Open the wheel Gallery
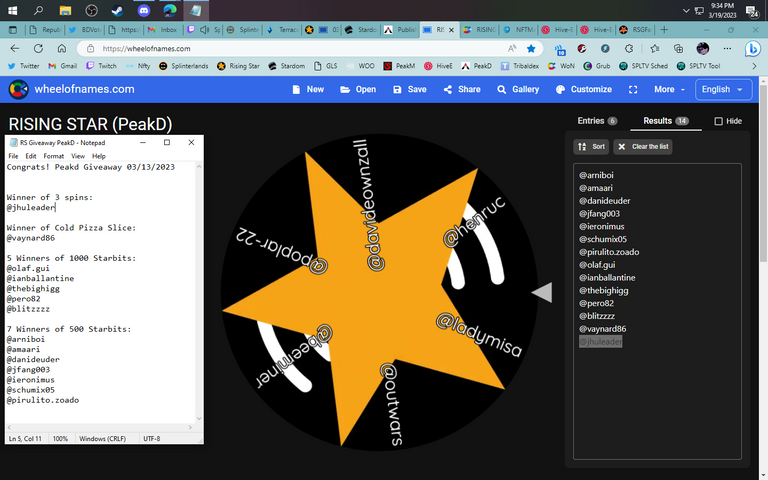This screenshot has width=768, height=480. click(x=518, y=90)
